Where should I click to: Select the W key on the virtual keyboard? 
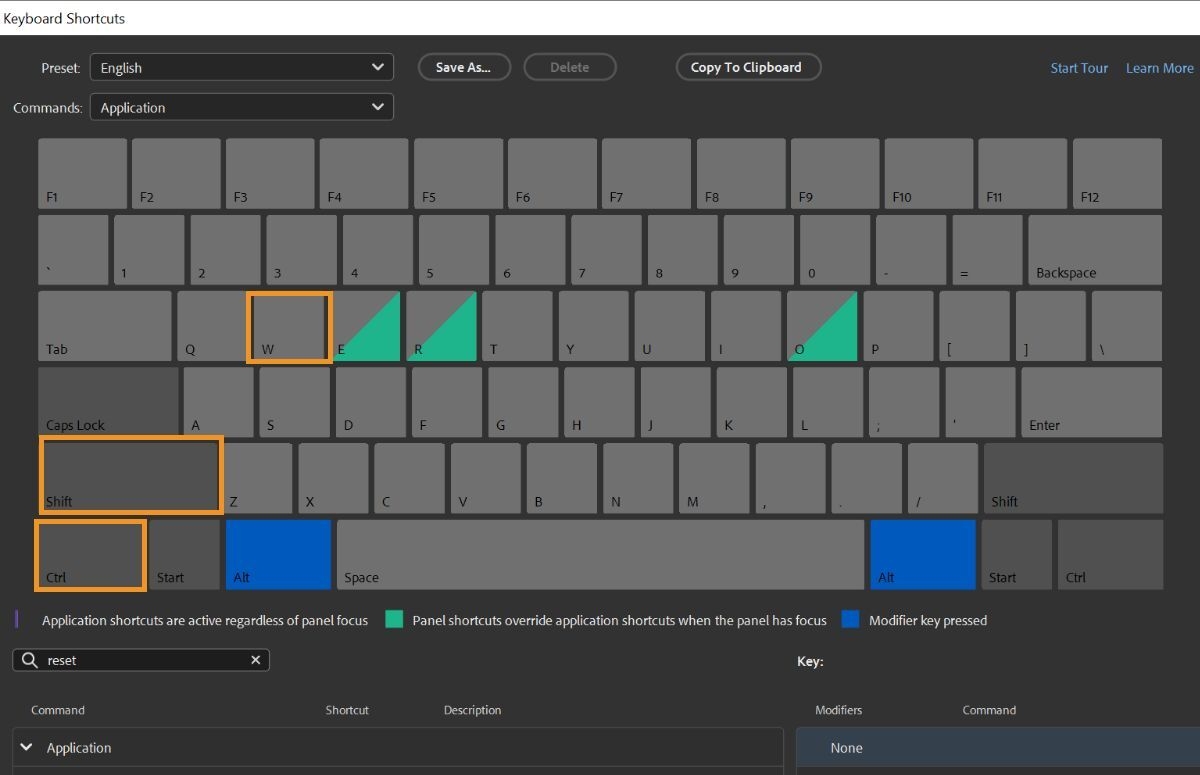click(x=289, y=325)
